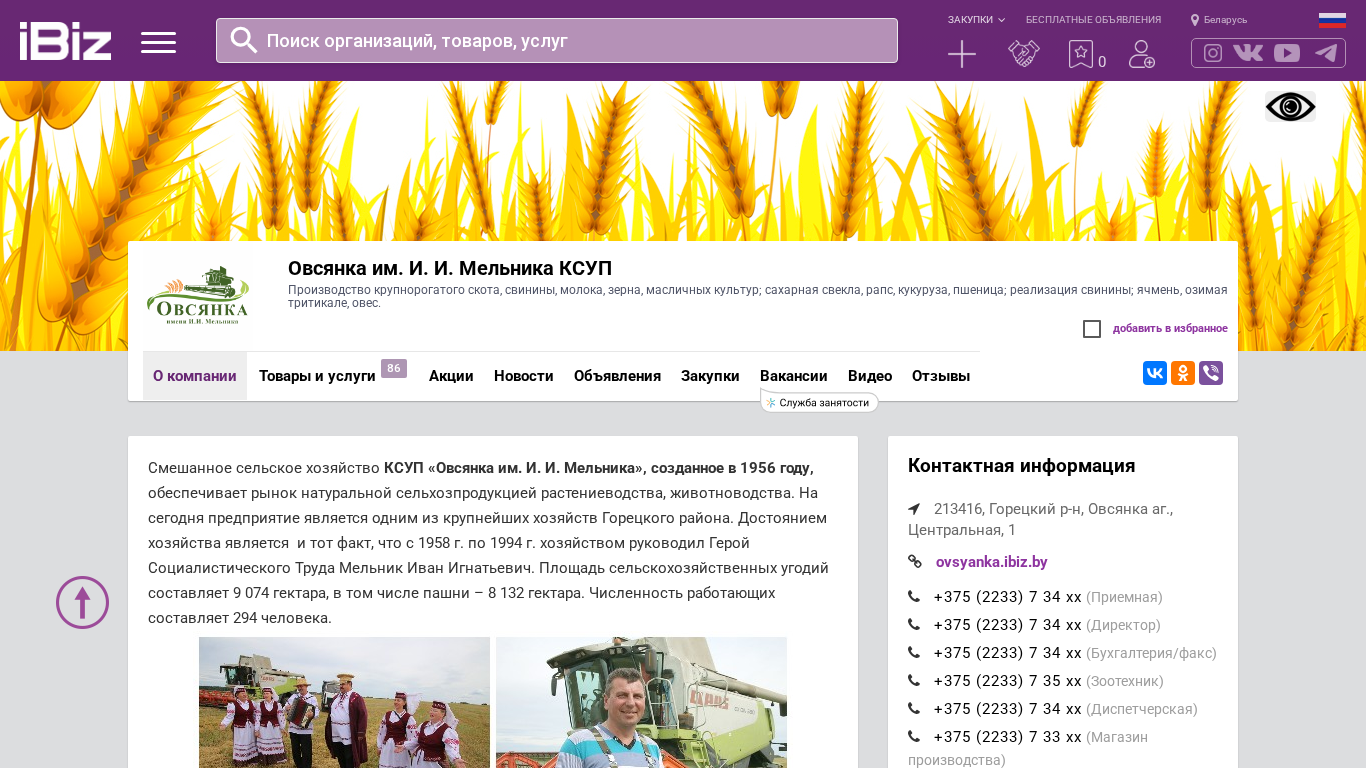This screenshot has width=1366, height=768.
Task: Open the iBiz VK page in header
Action: tap(1248, 53)
